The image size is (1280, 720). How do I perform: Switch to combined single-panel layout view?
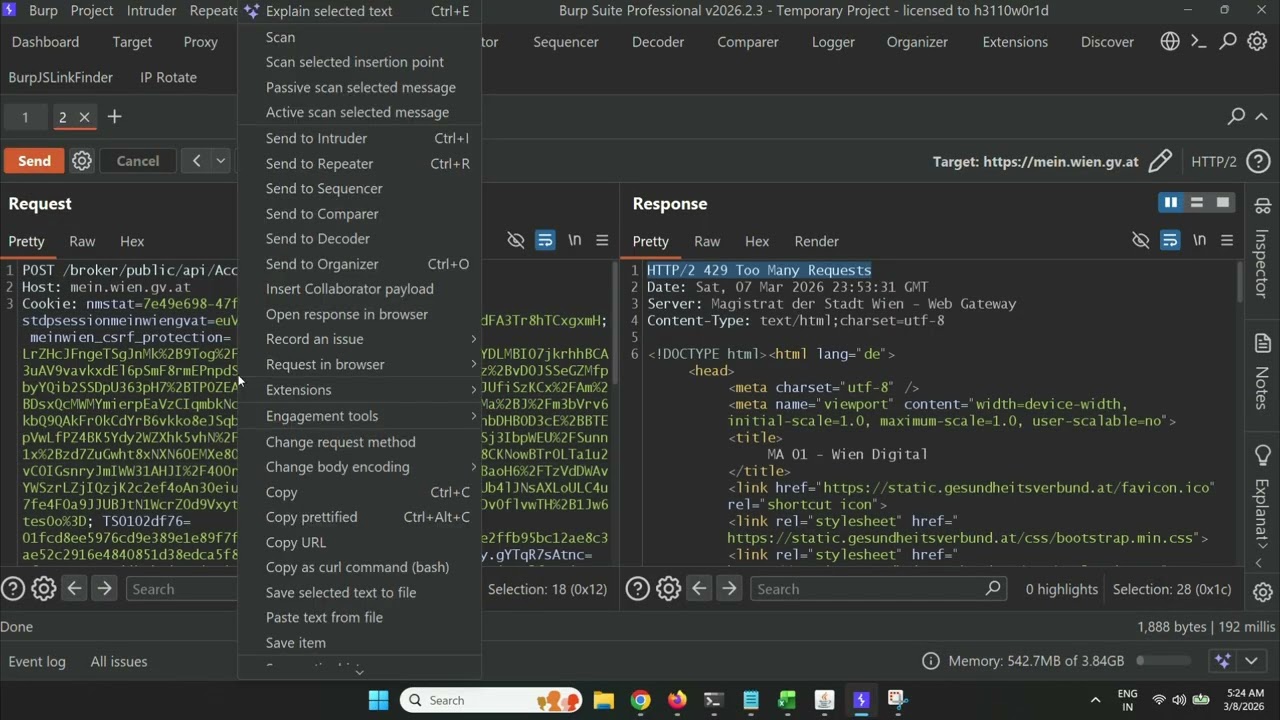(1222, 203)
